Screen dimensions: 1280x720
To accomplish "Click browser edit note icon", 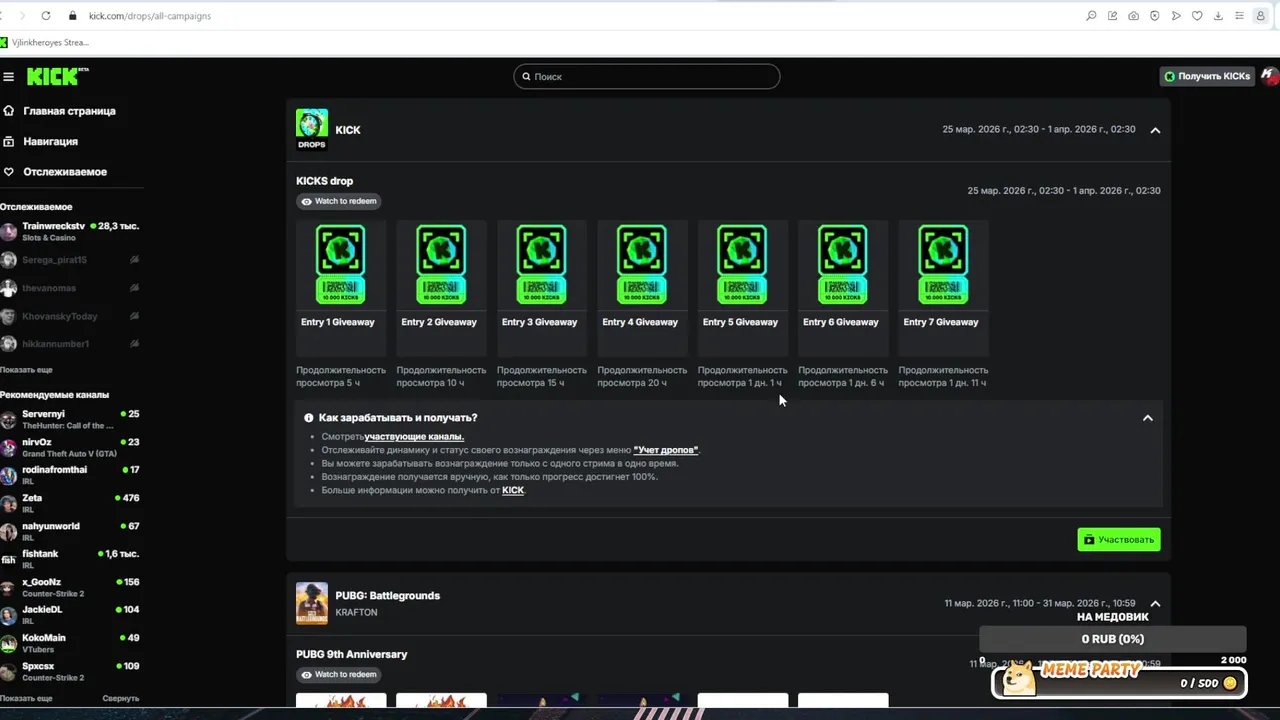I will [x=1112, y=16].
